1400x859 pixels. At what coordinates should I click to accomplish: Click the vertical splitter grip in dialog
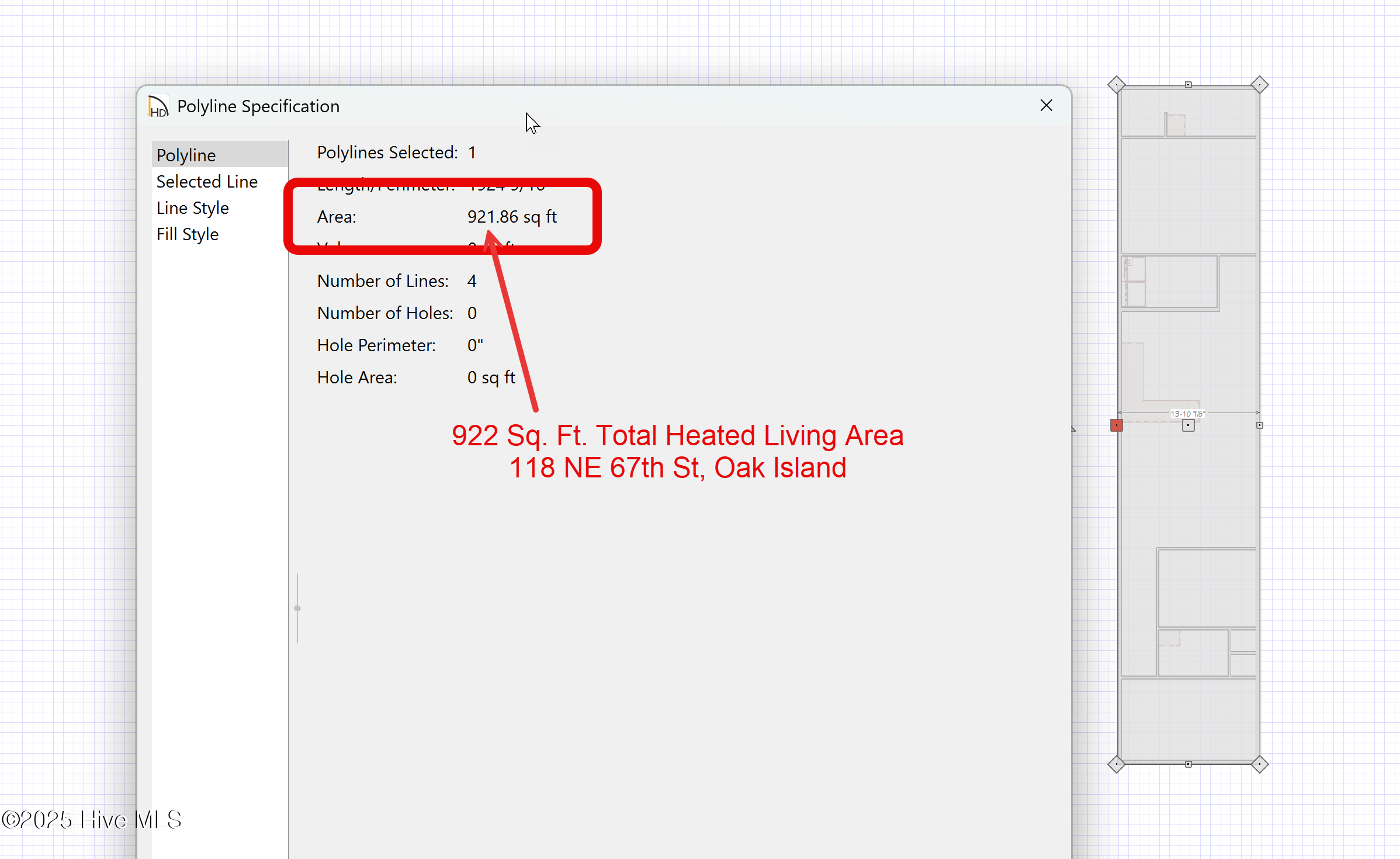297,608
